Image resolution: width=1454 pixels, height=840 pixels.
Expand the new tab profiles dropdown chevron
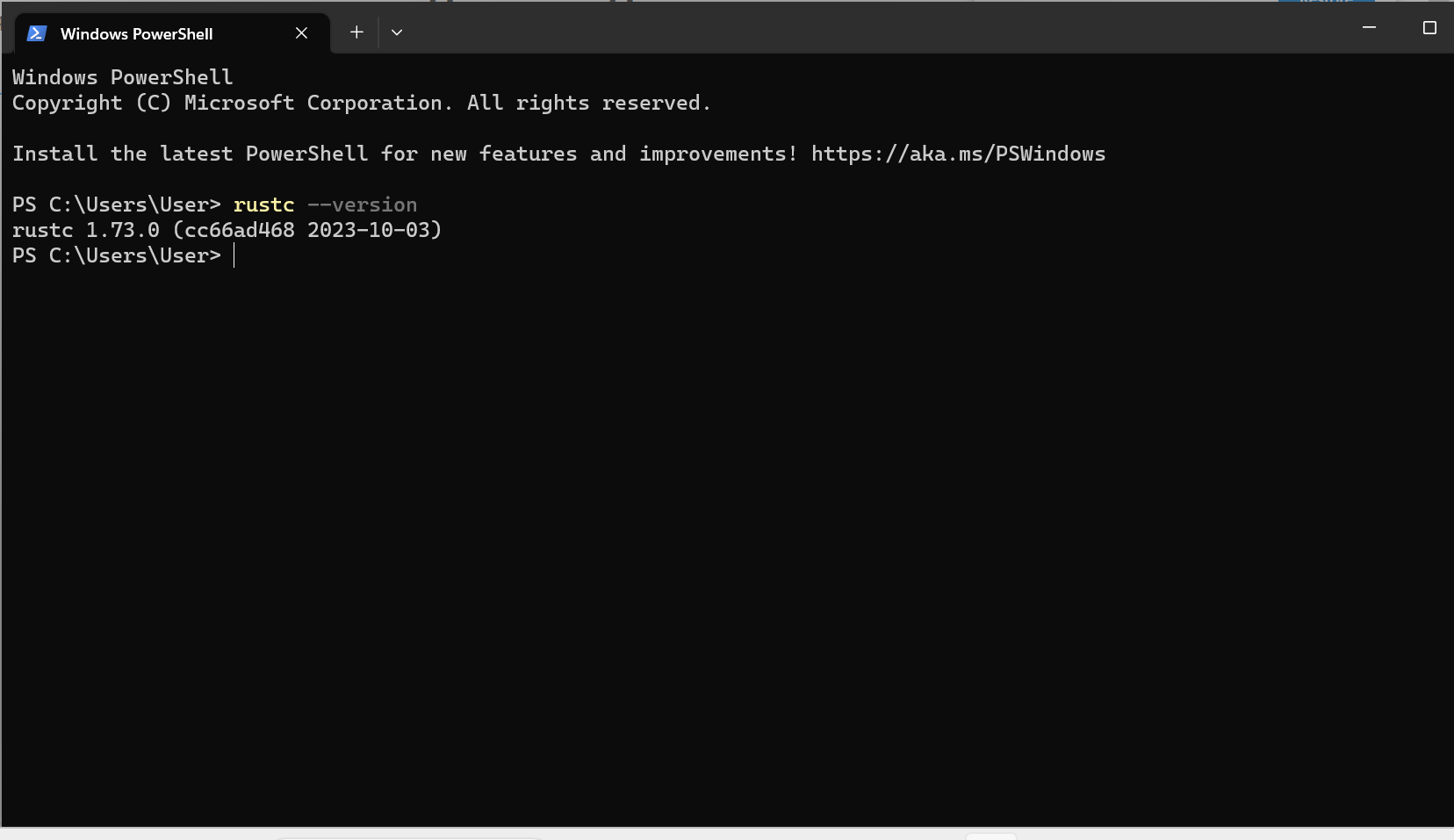coord(397,32)
